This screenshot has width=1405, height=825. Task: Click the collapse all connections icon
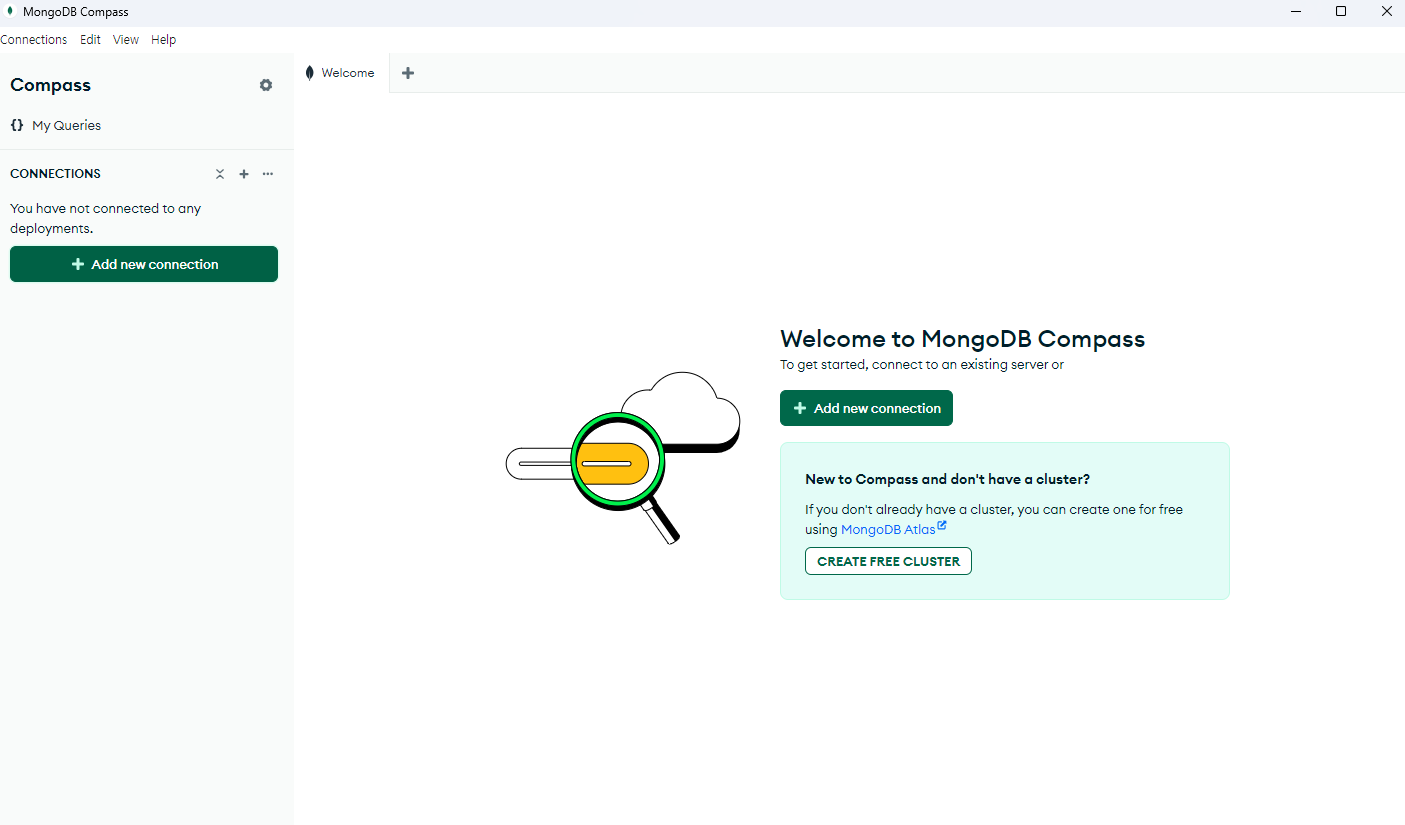[x=220, y=174]
